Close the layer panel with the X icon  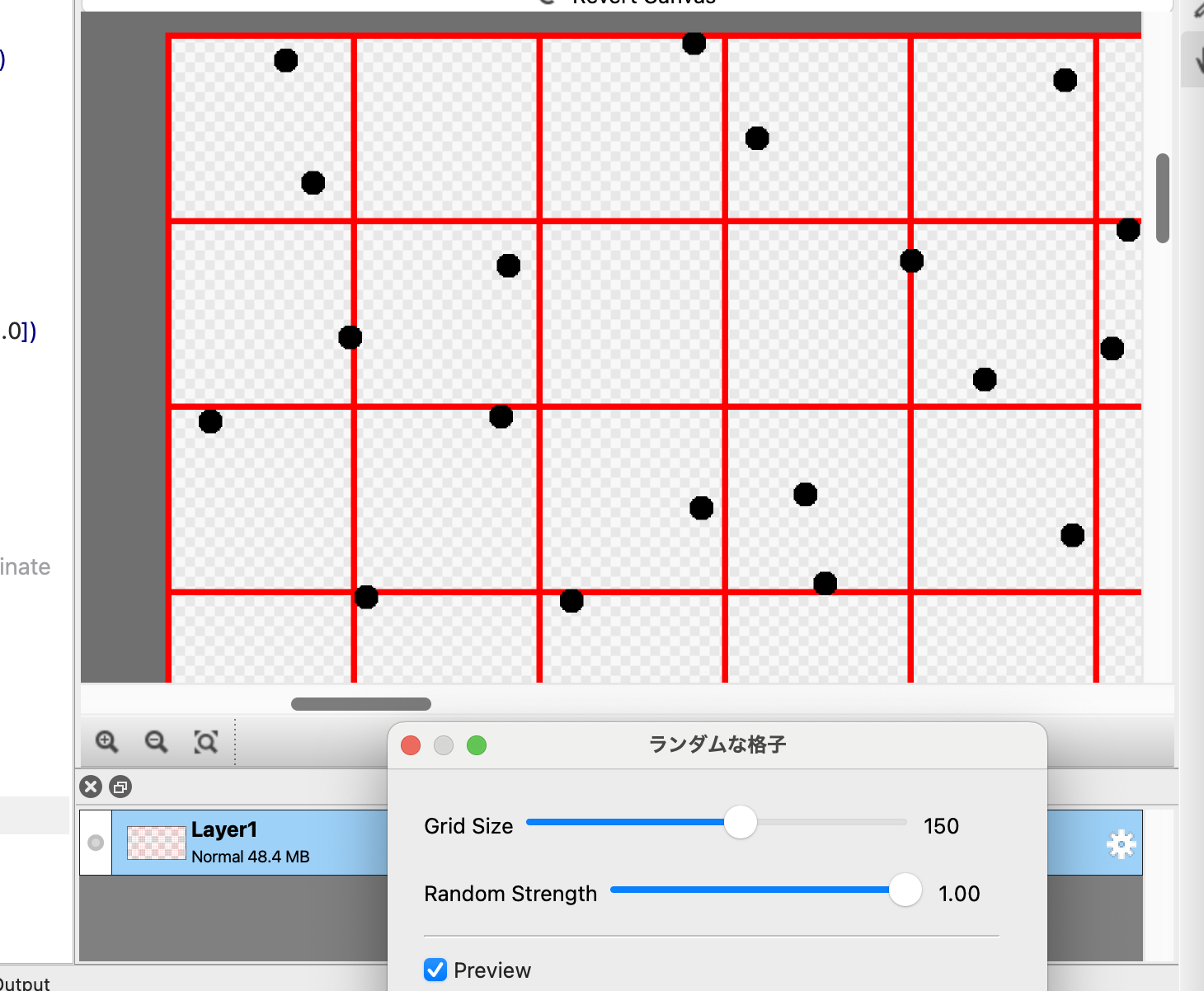click(91, 787)
